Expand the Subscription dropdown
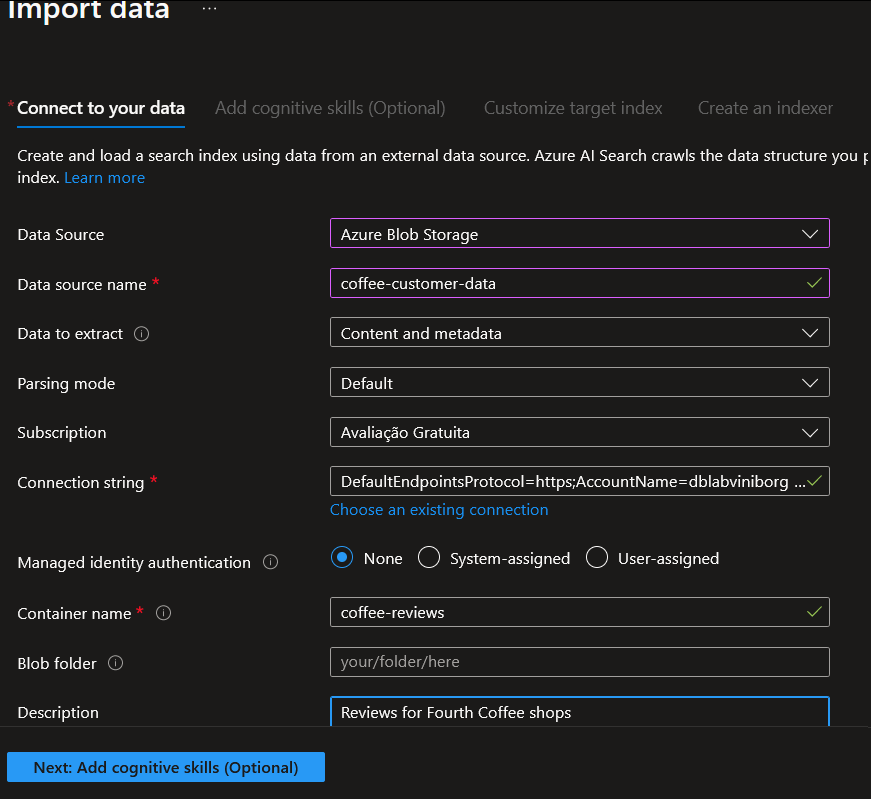The image size is (871, 799). click(579, 432)
